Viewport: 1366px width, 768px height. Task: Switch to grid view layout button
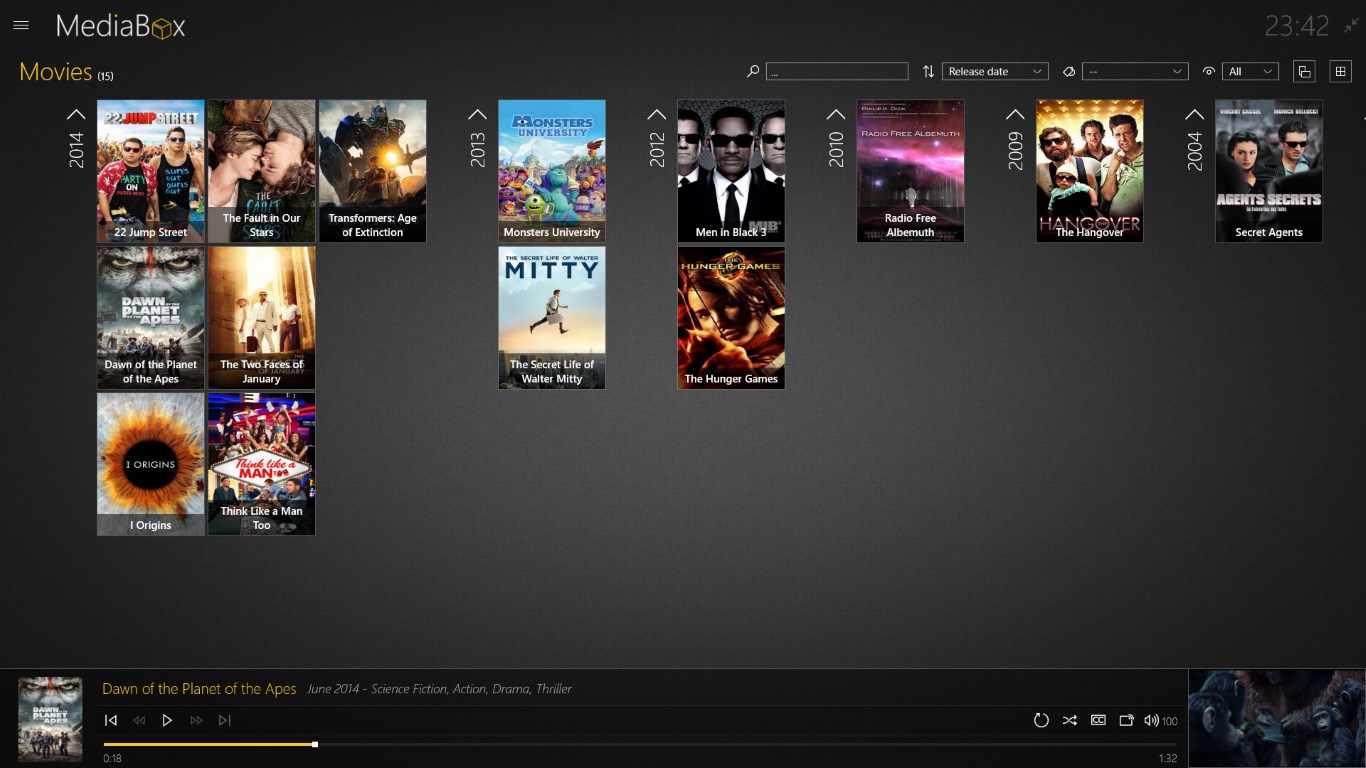(x=1340, y=71)
